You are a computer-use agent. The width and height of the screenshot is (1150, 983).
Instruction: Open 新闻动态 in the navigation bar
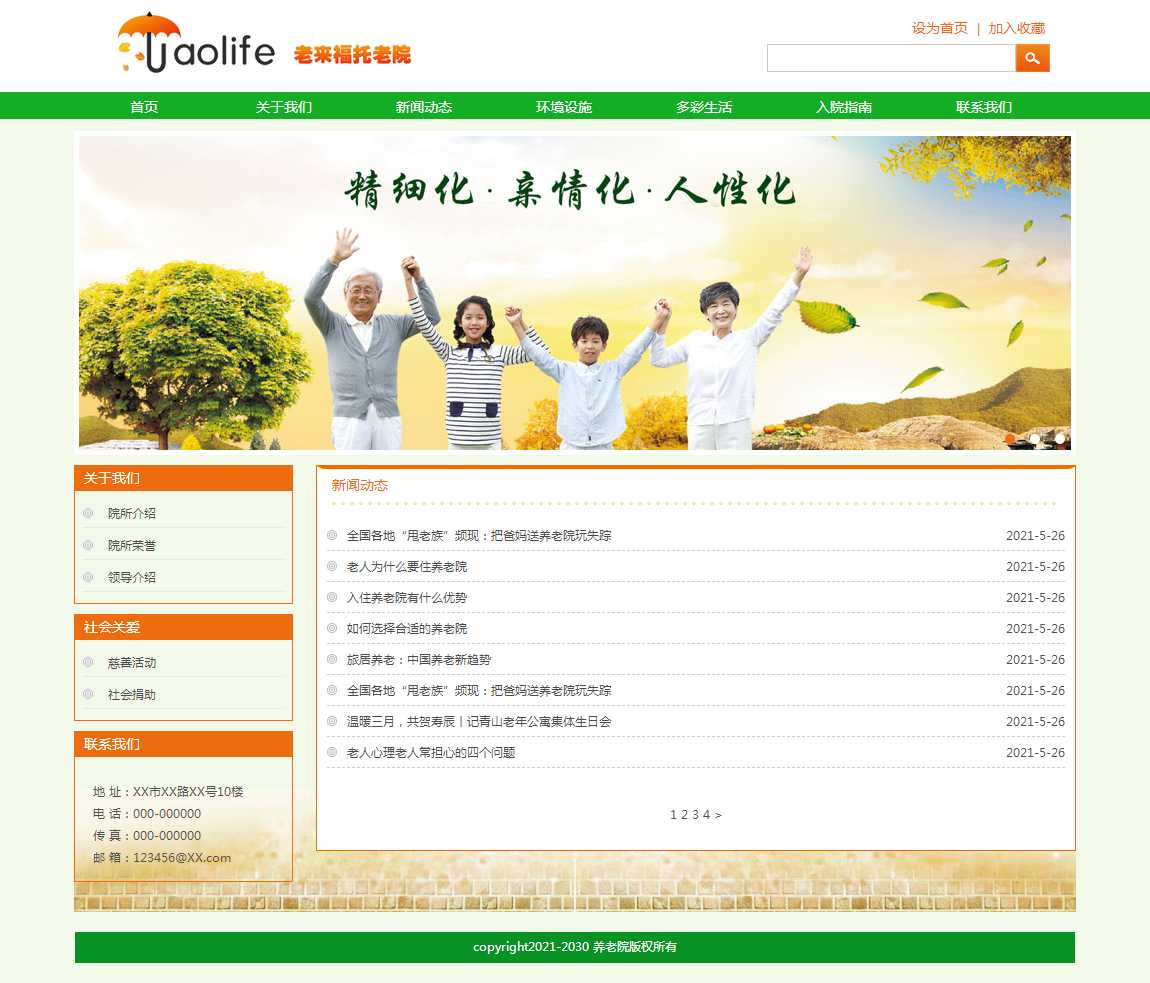pos(424,107)
